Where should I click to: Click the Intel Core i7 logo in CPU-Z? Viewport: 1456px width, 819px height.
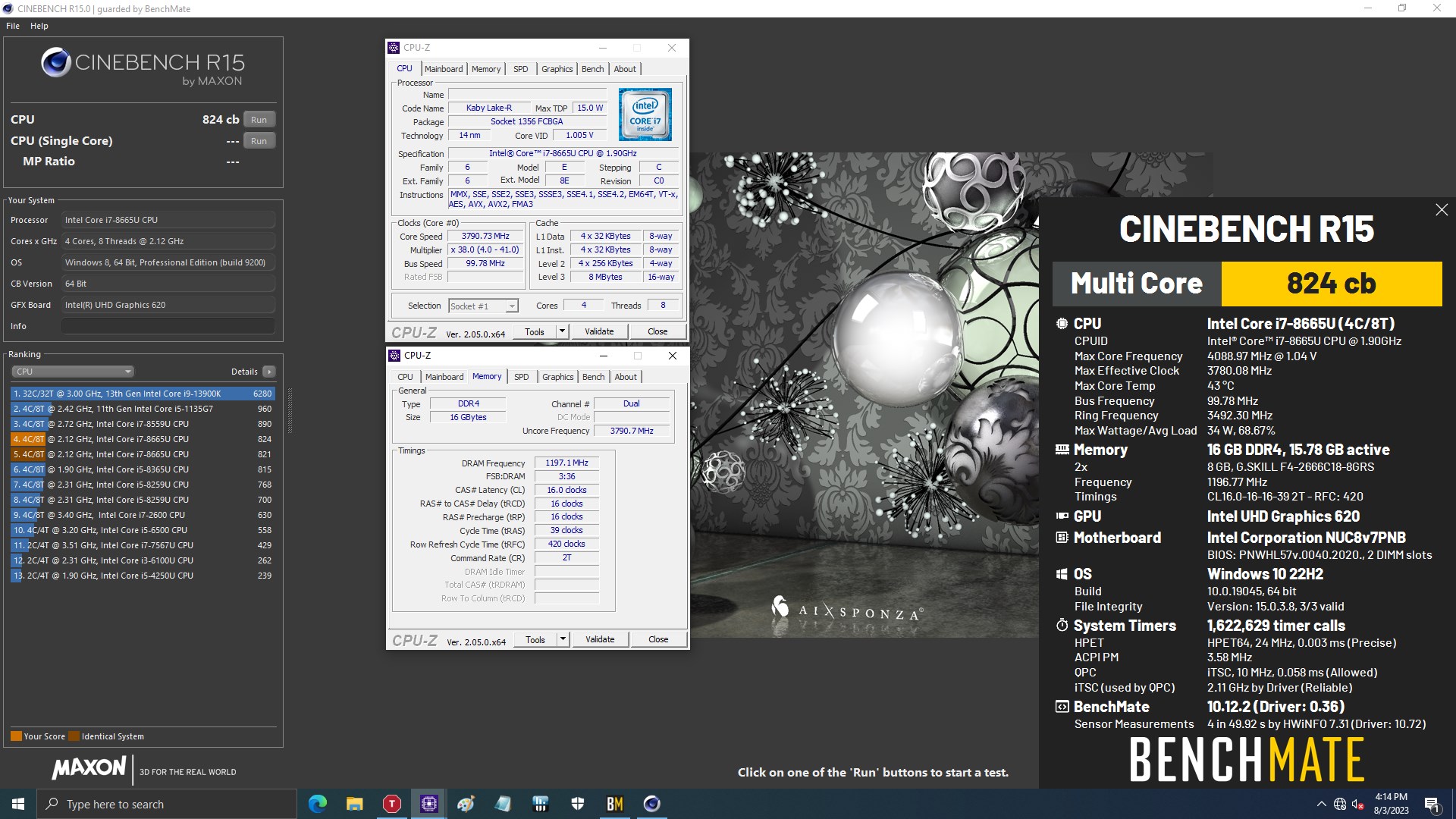[x=645, y=115]
